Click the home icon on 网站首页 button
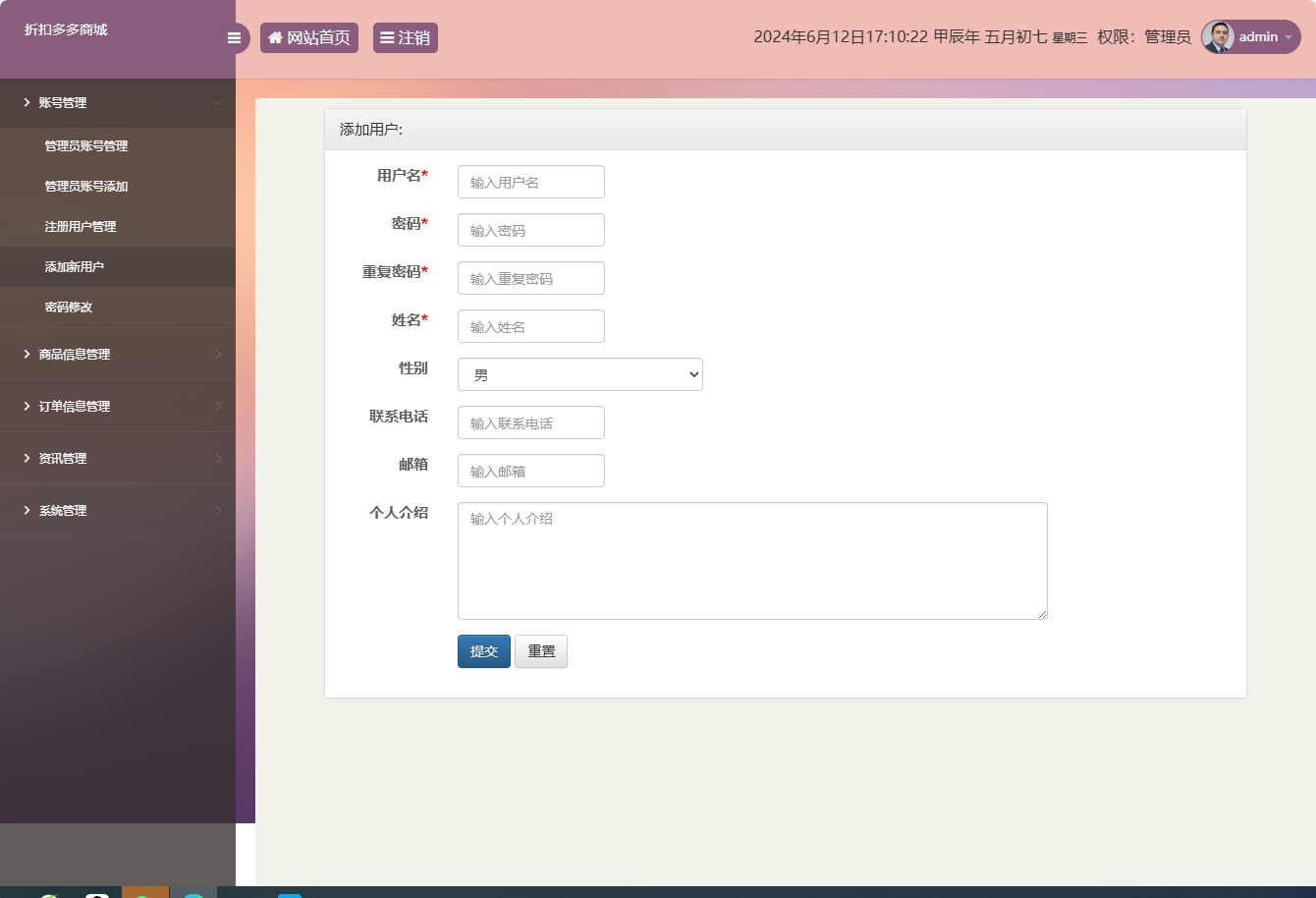1316x898 pixels. [274, 37]
